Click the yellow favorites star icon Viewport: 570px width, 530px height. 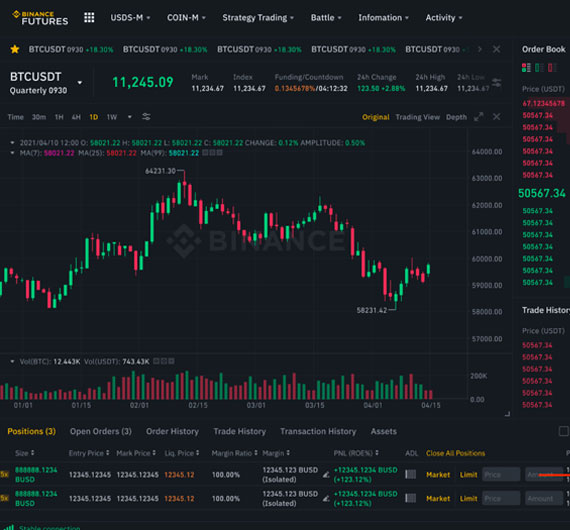click(15, 49)
